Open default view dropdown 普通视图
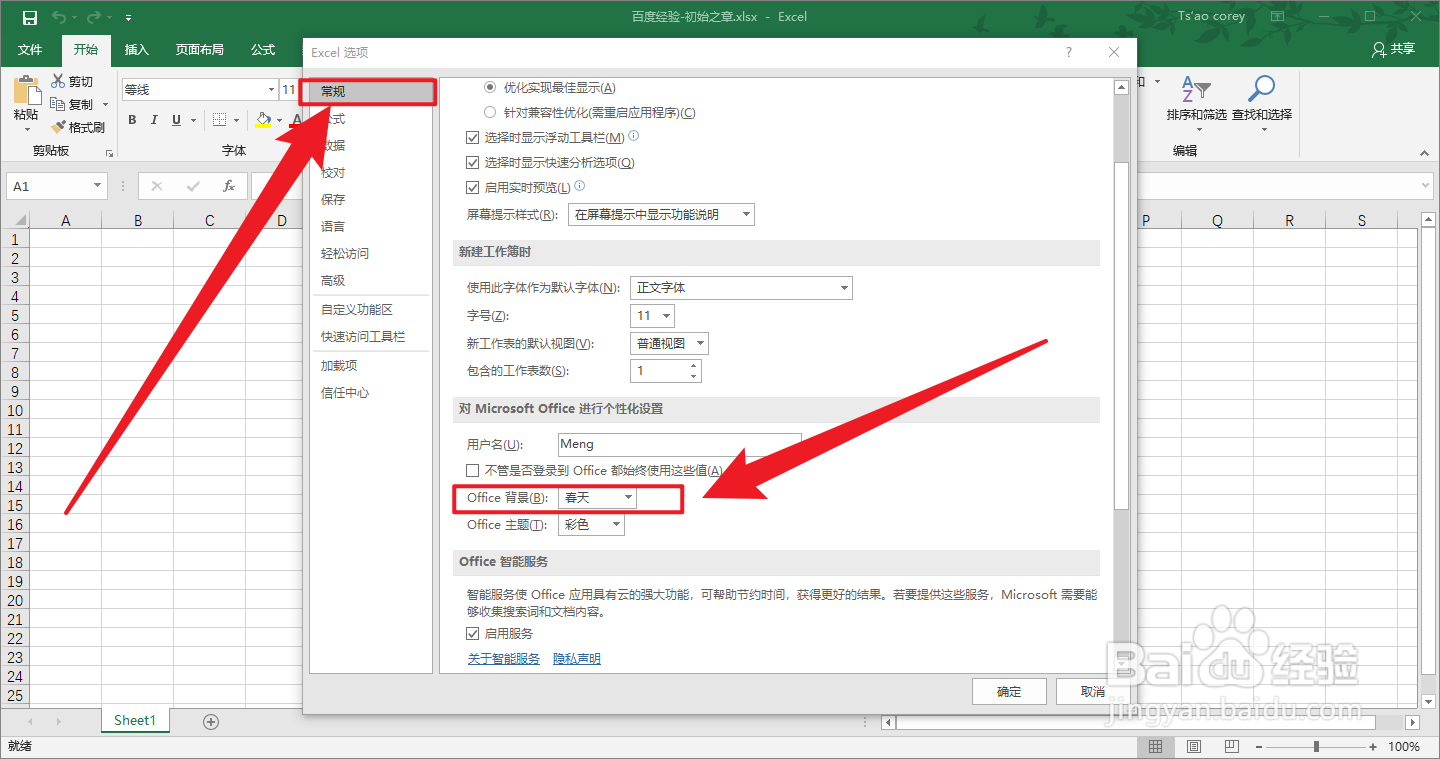Image resolution: width=1440 pixels, height=759 pixels. pyautogui.click(x=669, y=344)
